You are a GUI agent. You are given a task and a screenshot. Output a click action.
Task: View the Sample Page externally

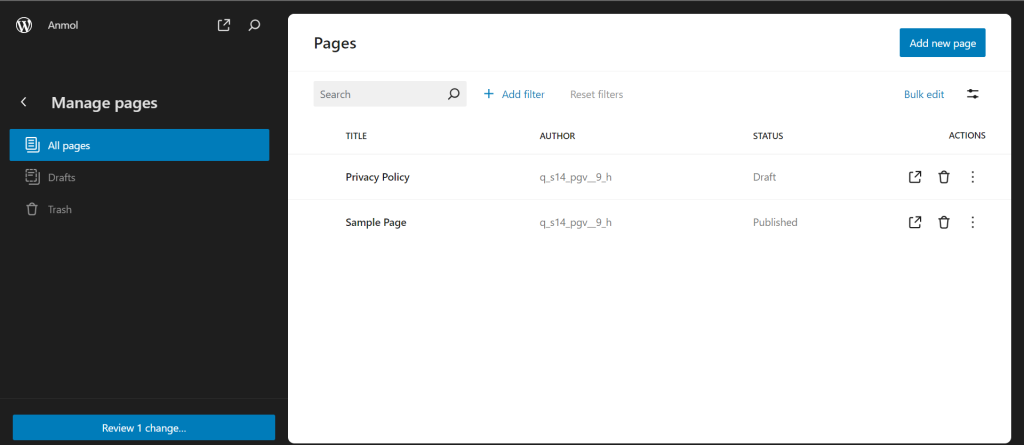click(915, 222)
